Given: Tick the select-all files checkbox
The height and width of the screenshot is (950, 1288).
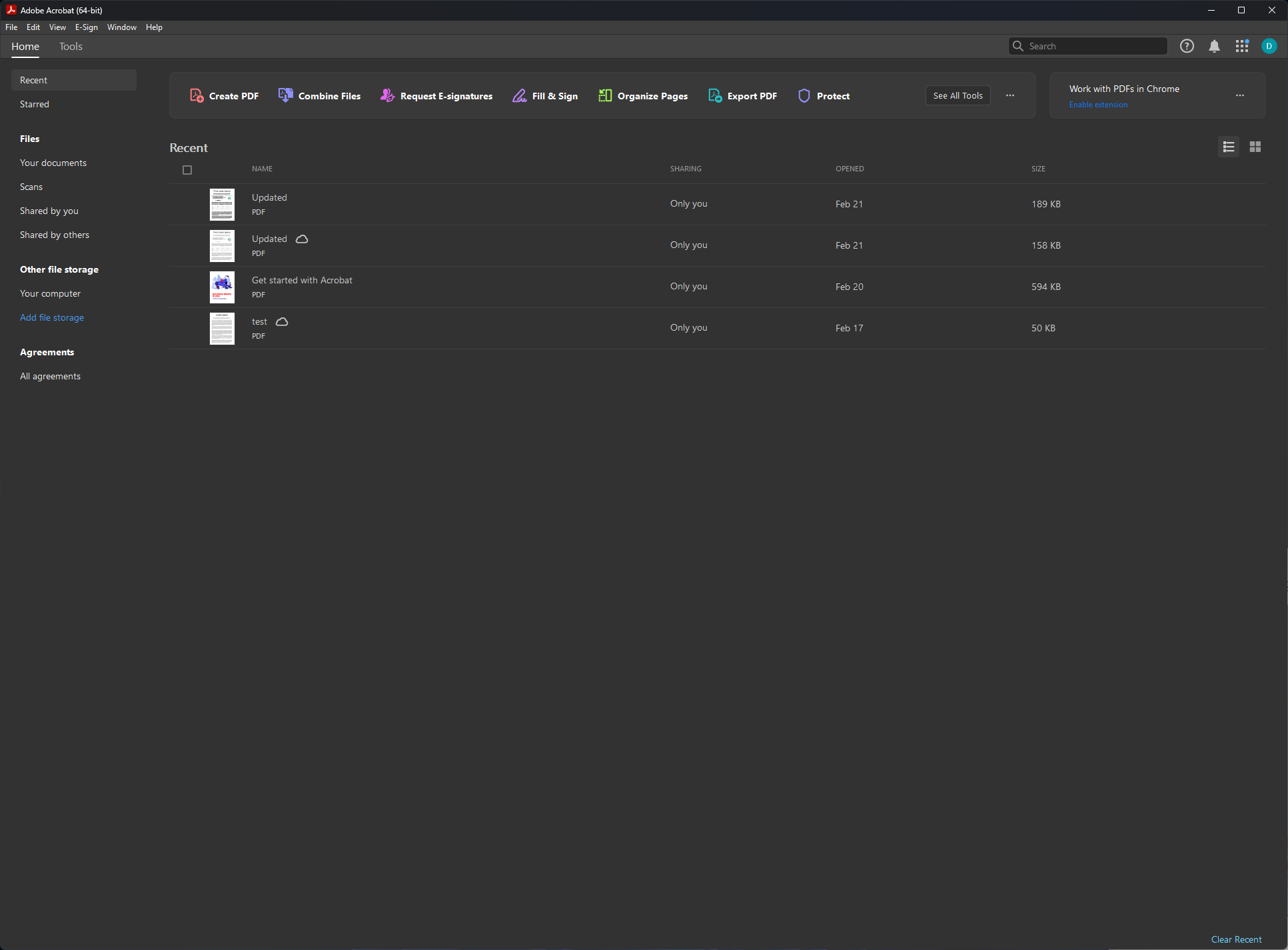Looking at the screenshot, I should click(187, 170).
